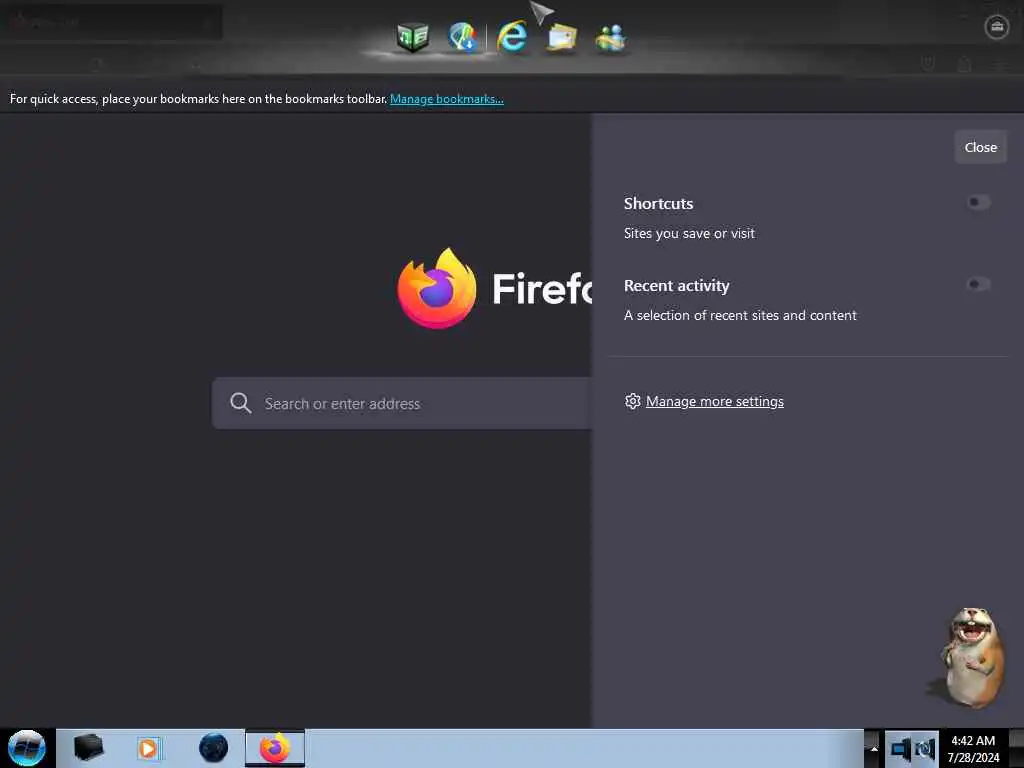Click the taskbar clock showing 4:42 AM
Screen dimensions: 1024x768
pos(973,748)
